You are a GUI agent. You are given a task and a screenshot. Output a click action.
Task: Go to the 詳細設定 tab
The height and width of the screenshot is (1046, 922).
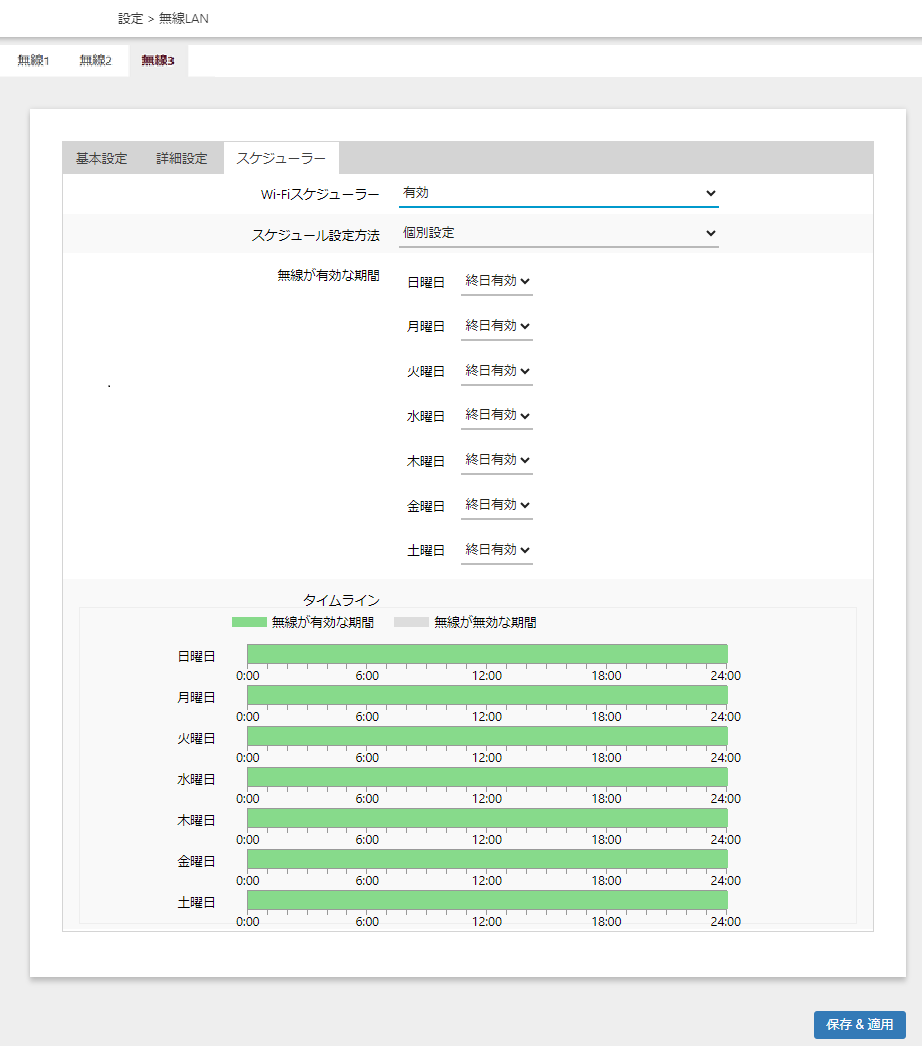coord(182,158)
